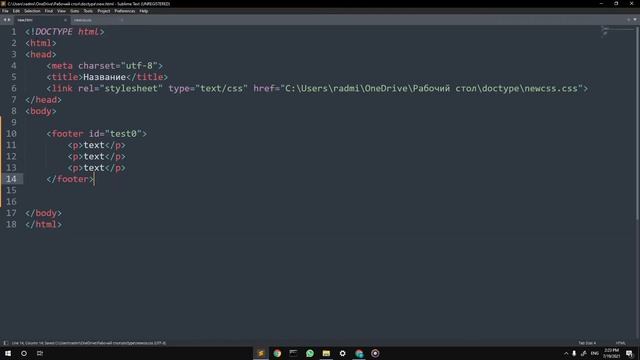Open Settings gear in the taskbar
The height and width of the screenshot is (360, 640).
[x=342, y=353]
